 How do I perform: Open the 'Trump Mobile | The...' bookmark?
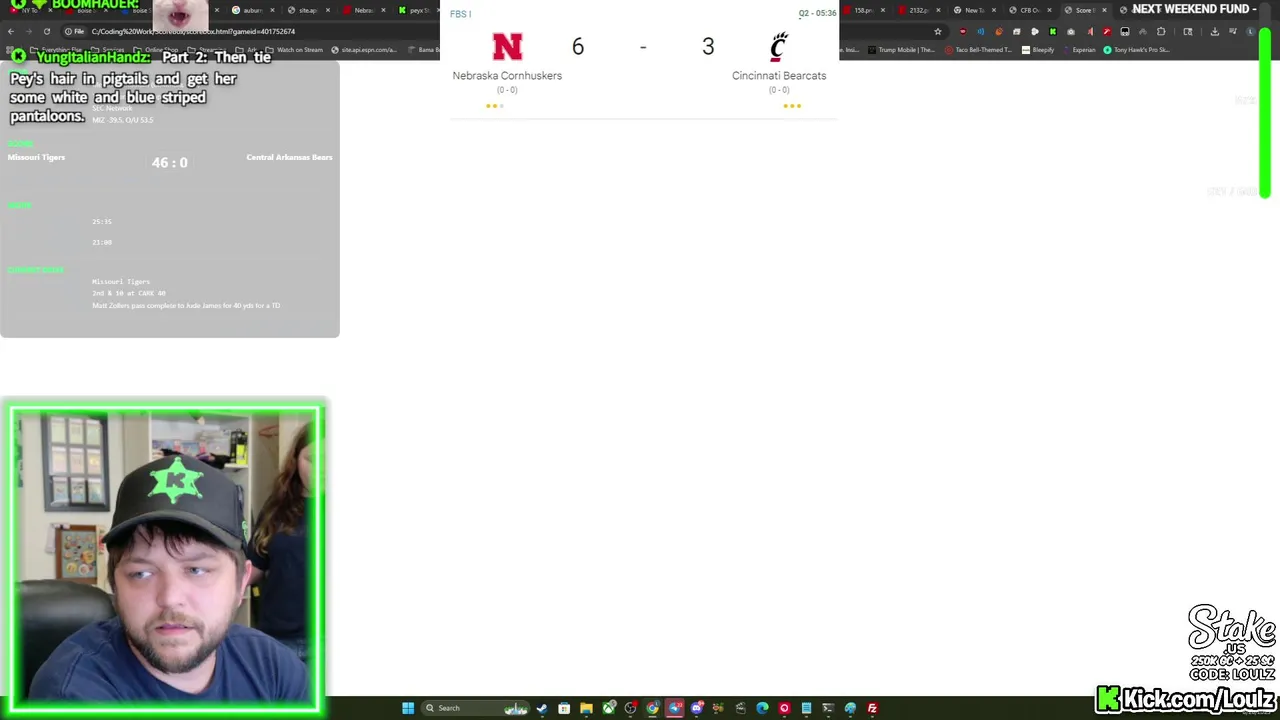(x=902, y=50)
